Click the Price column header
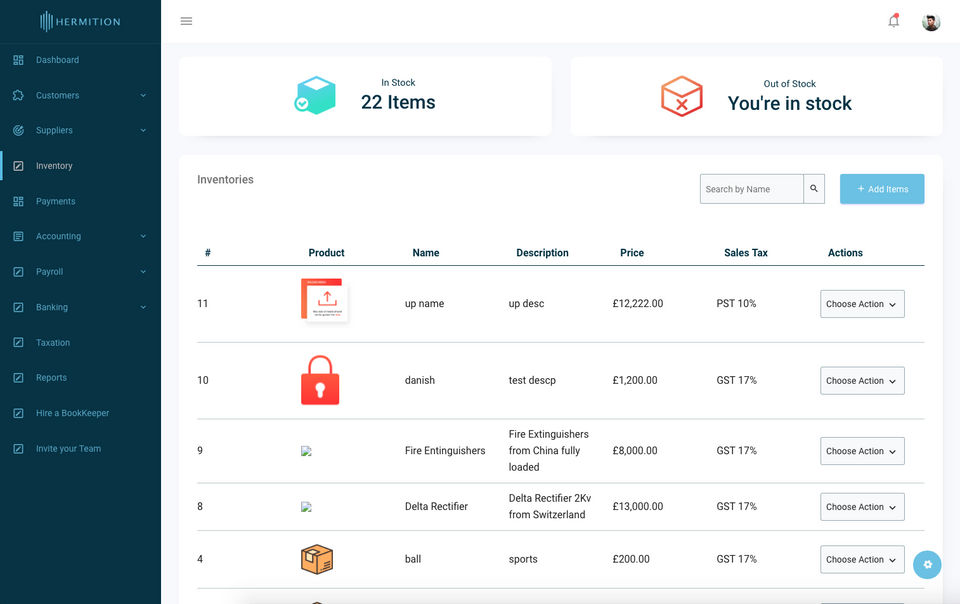The height and width of the screenshot is (604, 960). point(632,253)
